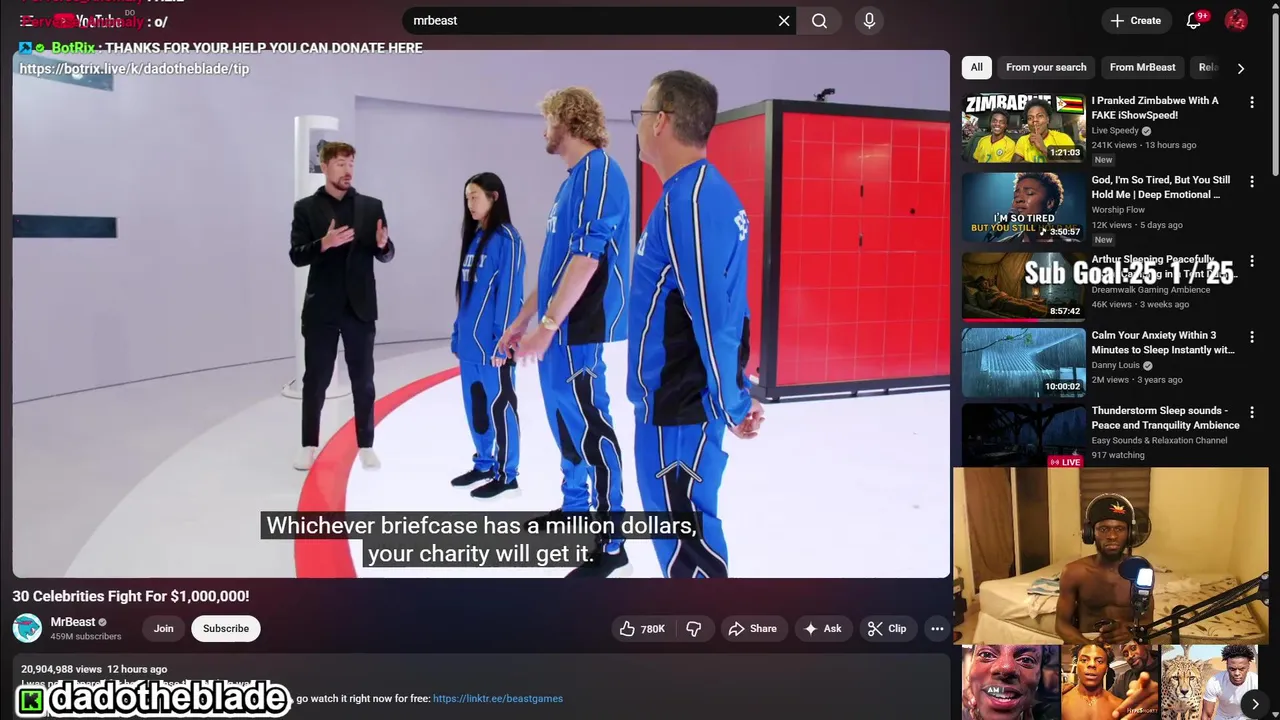Dislike the video with thumbs down

693,628
